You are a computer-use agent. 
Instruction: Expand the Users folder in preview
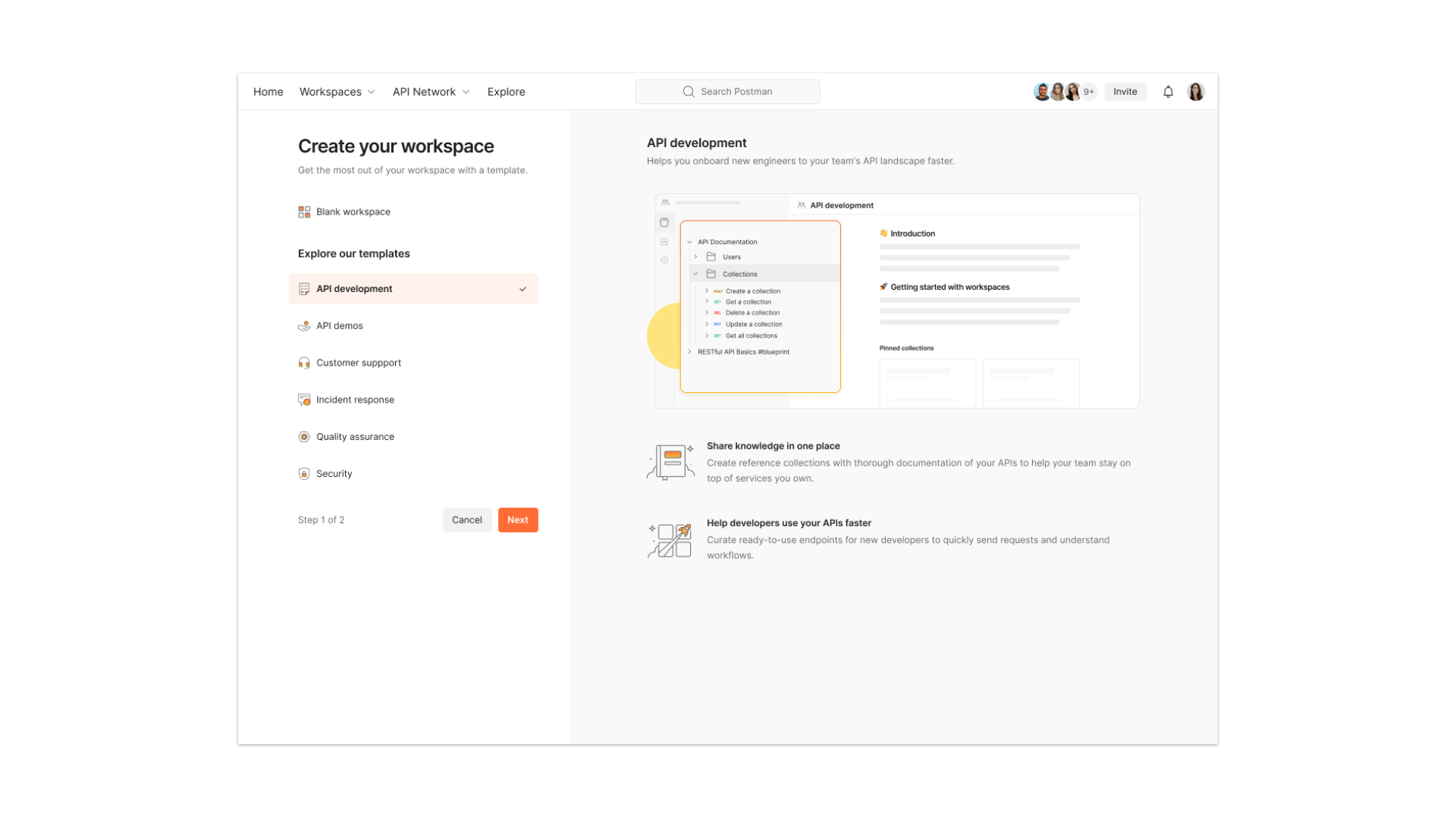696,257
